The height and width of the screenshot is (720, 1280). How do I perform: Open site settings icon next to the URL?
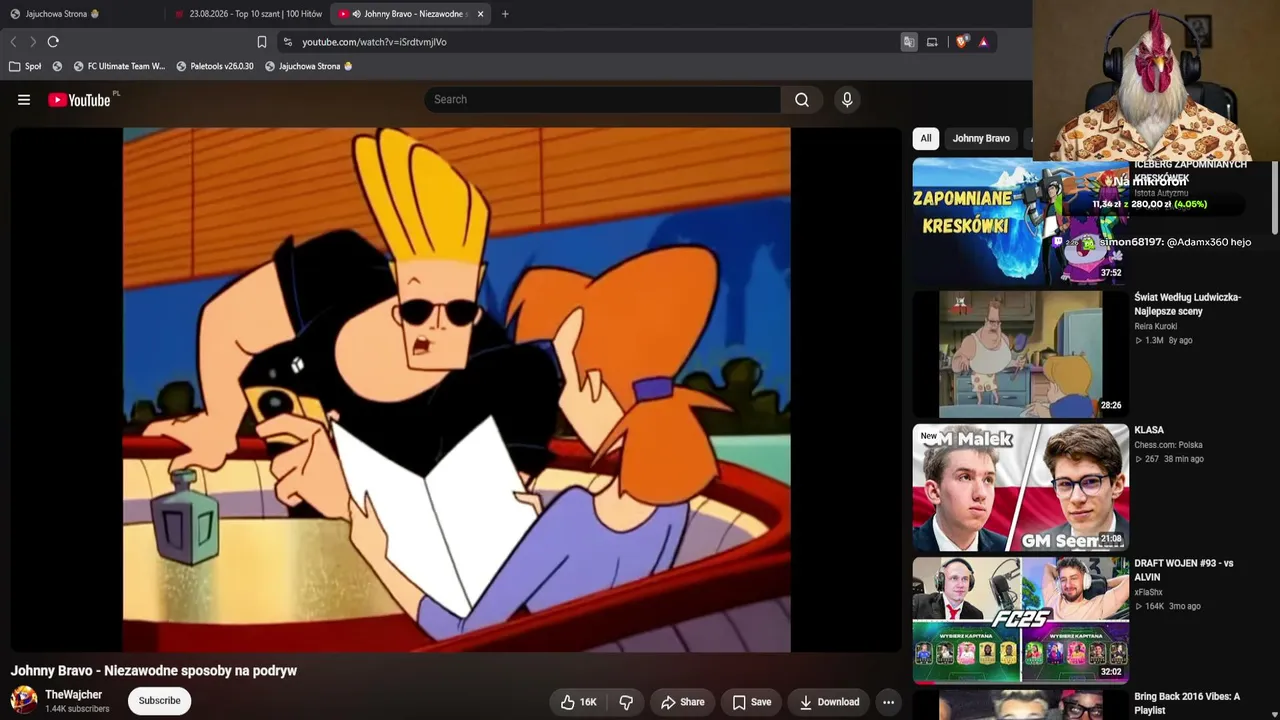pos(288,42)
